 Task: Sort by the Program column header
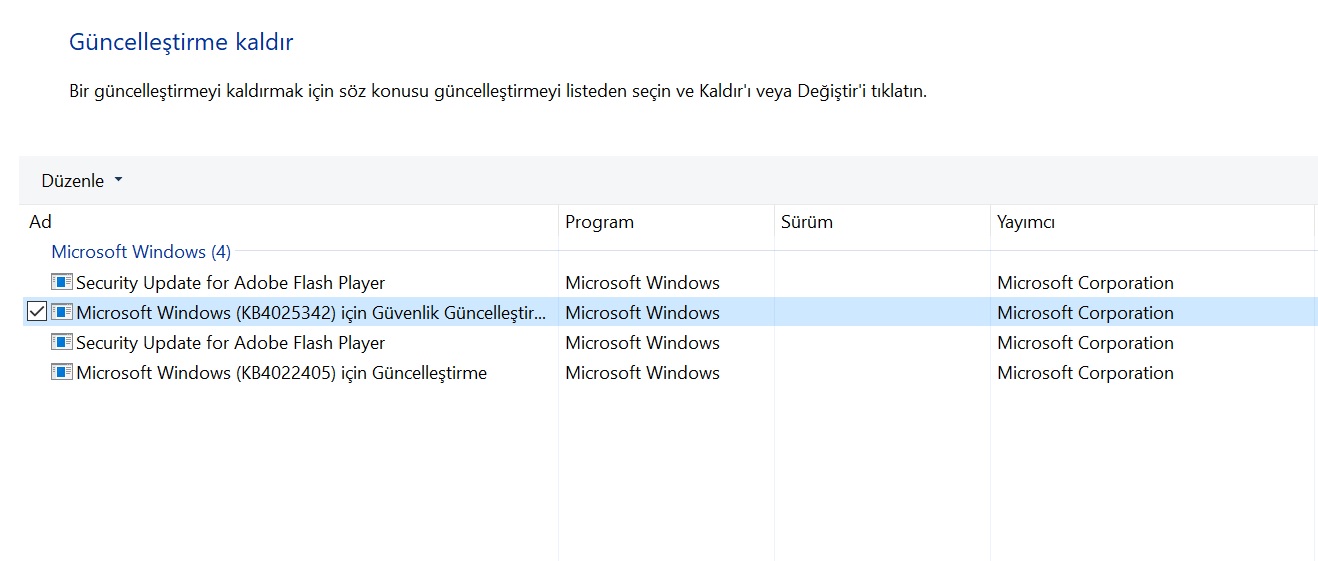click(x=599, y=222)
